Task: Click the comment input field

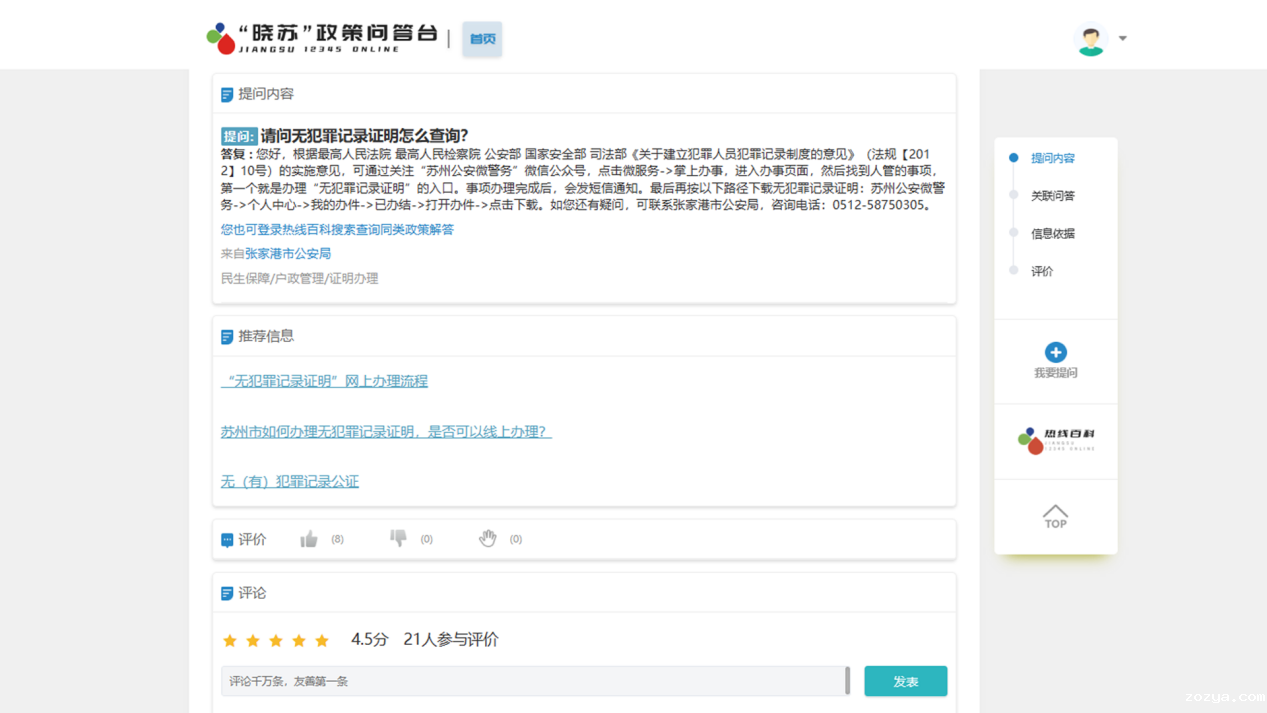Action: pos(533,681)
